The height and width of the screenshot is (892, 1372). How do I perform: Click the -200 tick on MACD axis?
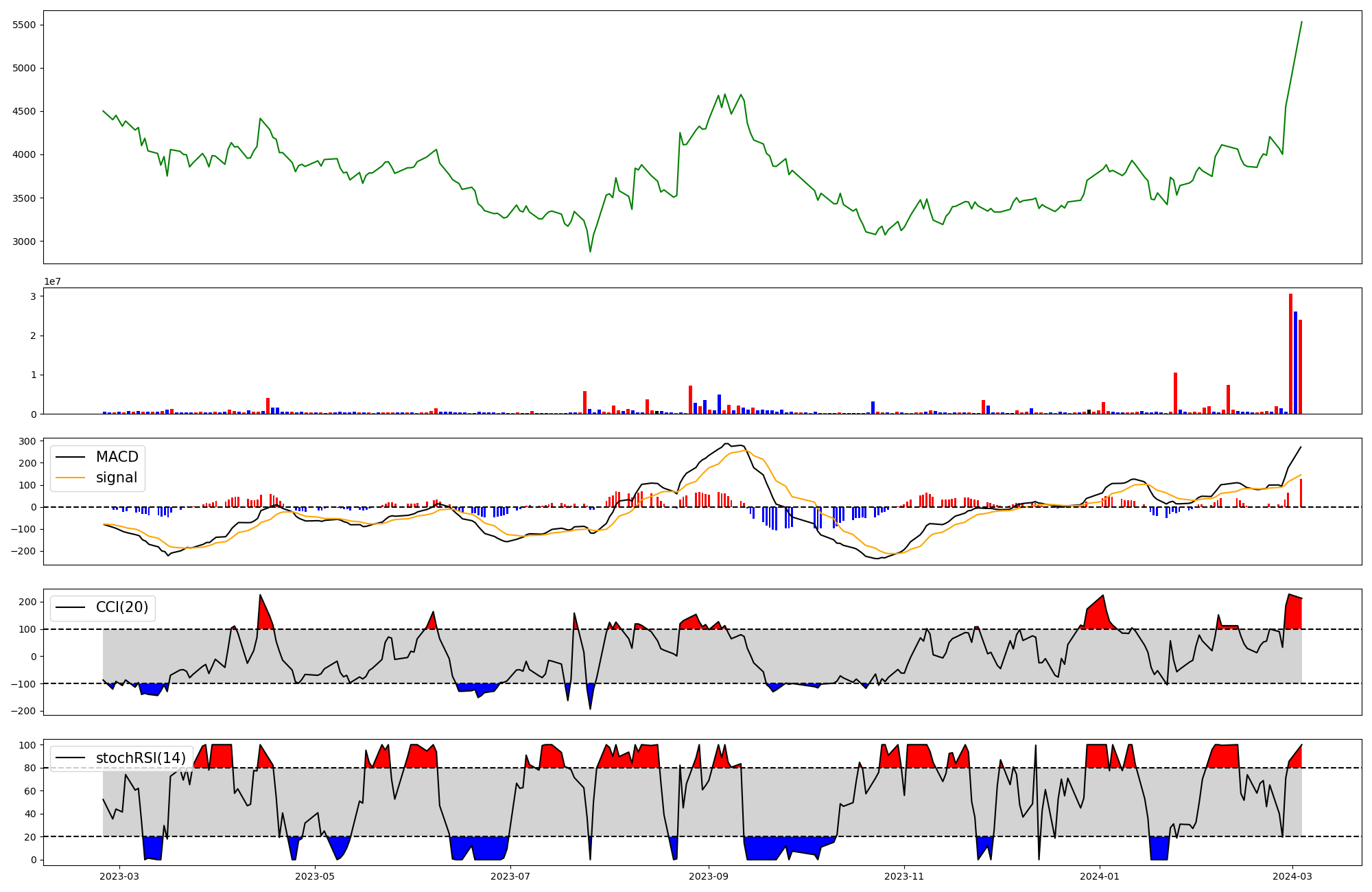coord(24,551)
